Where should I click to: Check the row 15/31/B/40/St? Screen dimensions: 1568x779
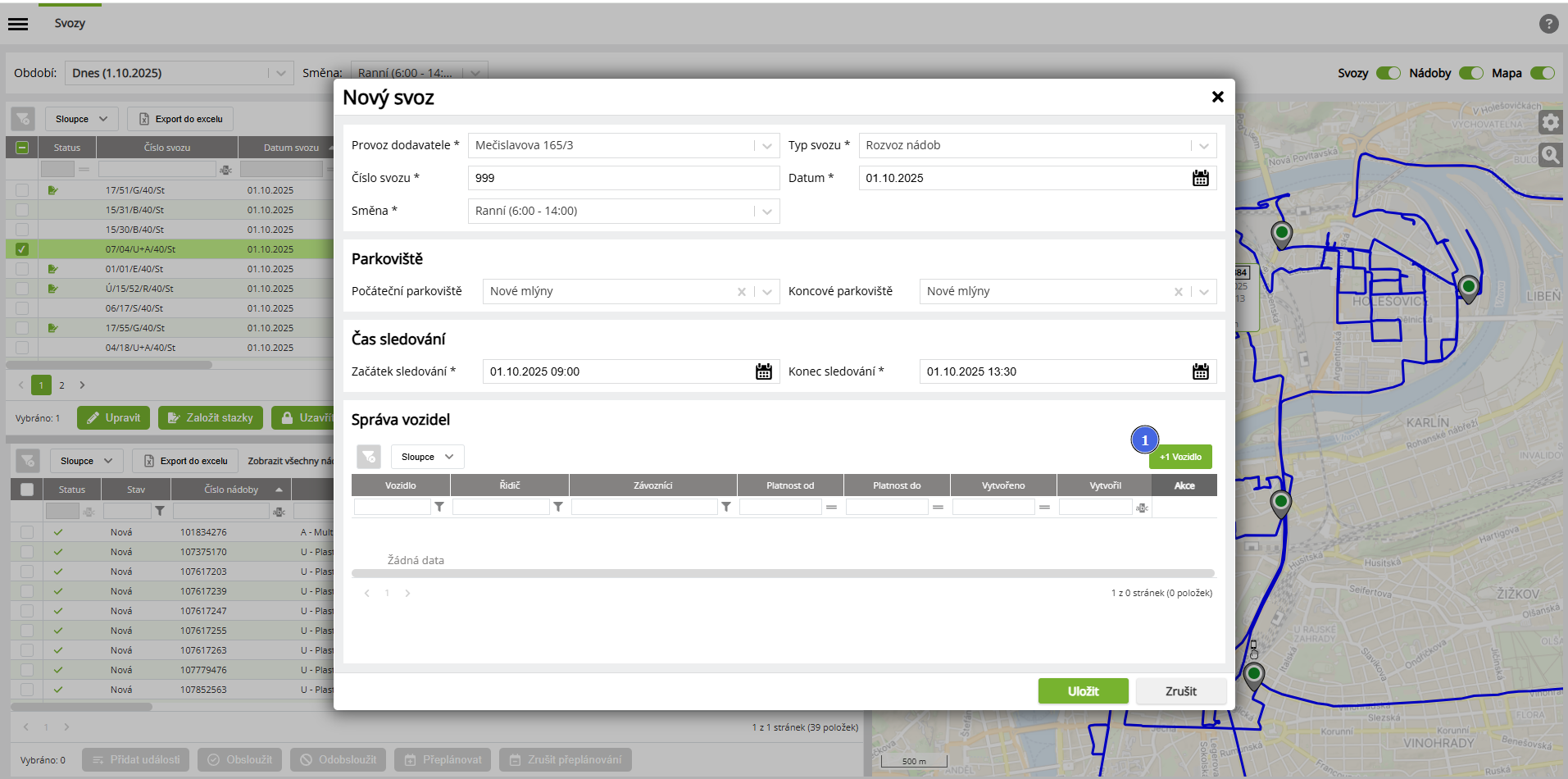[x=22, y=210]
